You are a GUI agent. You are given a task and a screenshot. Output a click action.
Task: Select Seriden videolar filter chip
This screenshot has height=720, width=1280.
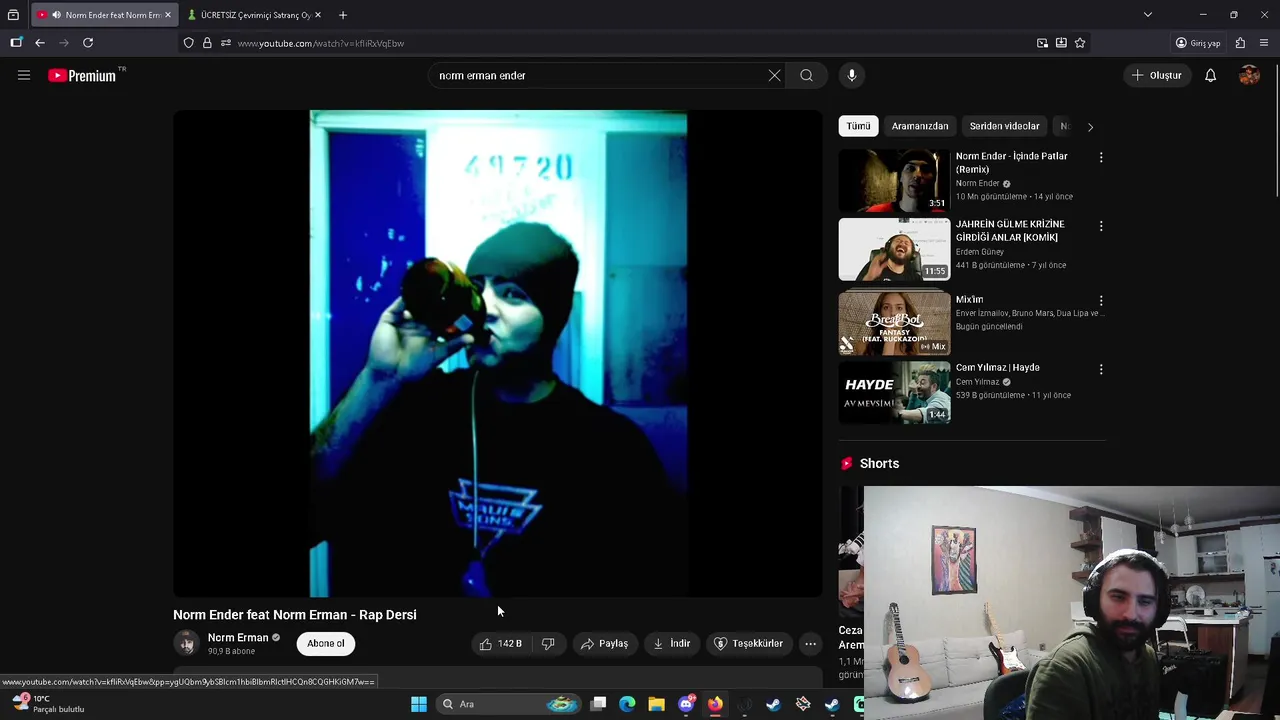click(1005, 126)
